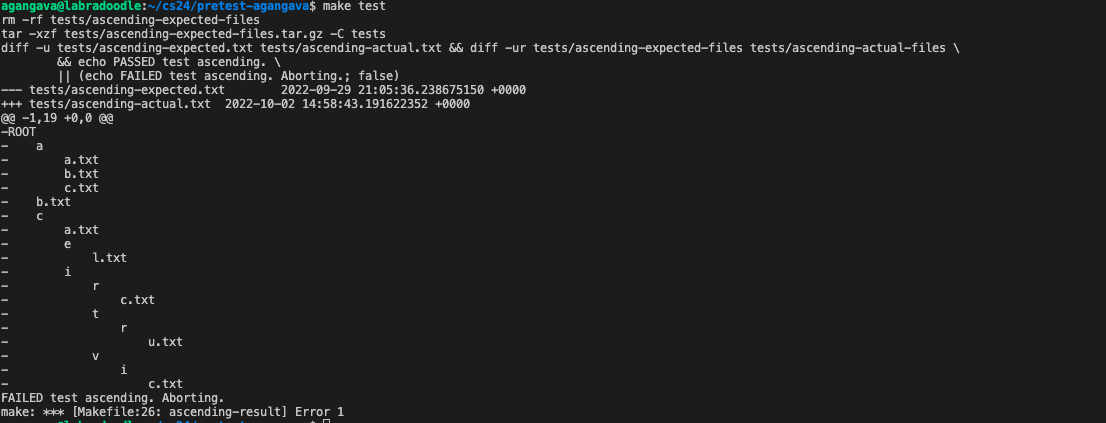Click the "make test" command text
Viewport: 1106px width, 423px height.
click(354, 6)
